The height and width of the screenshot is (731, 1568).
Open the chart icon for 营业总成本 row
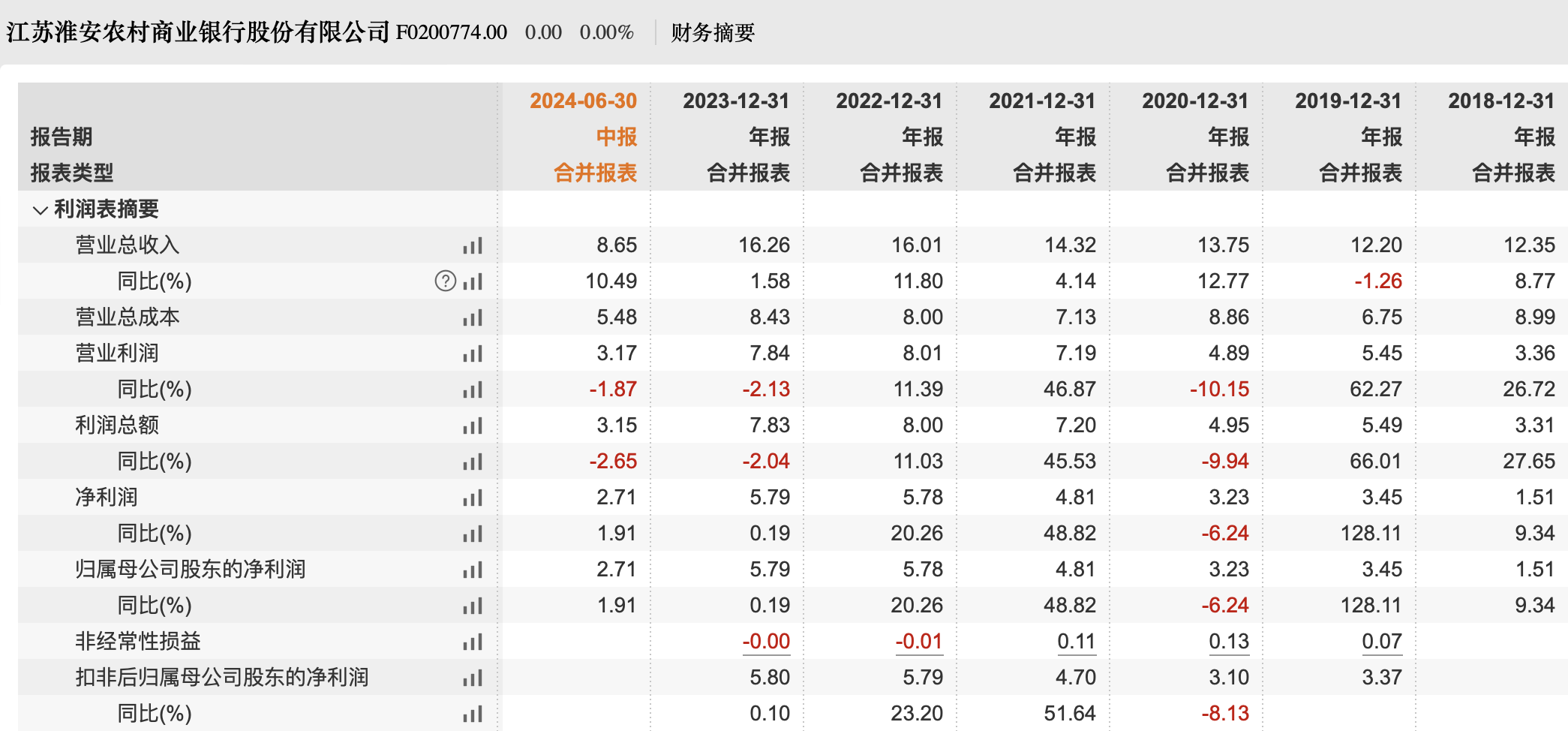pos(473,318)
